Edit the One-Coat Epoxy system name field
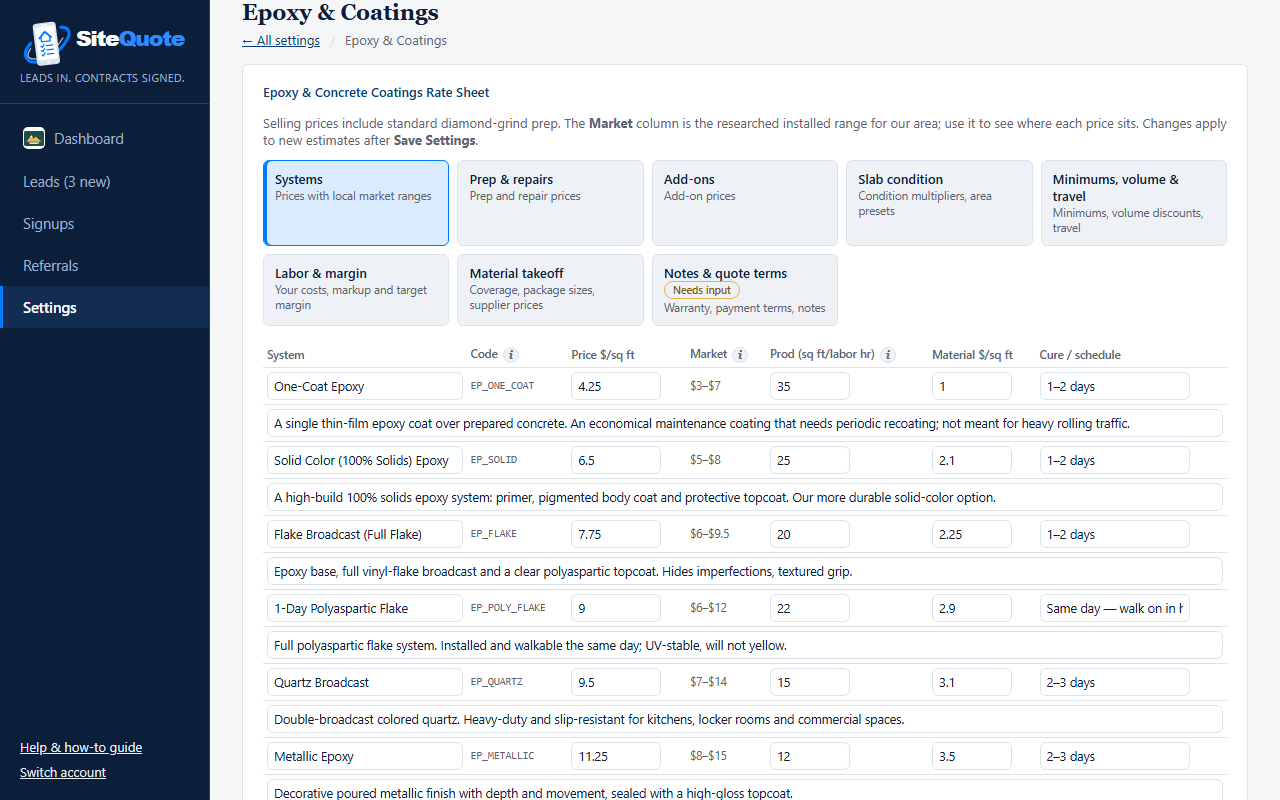 [365, 387]
